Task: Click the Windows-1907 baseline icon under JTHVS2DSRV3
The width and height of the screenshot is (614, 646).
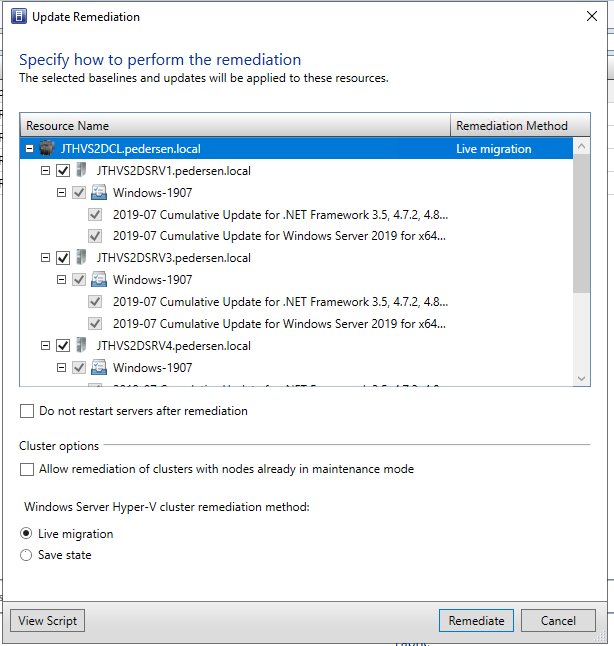Action: point(99,280)
